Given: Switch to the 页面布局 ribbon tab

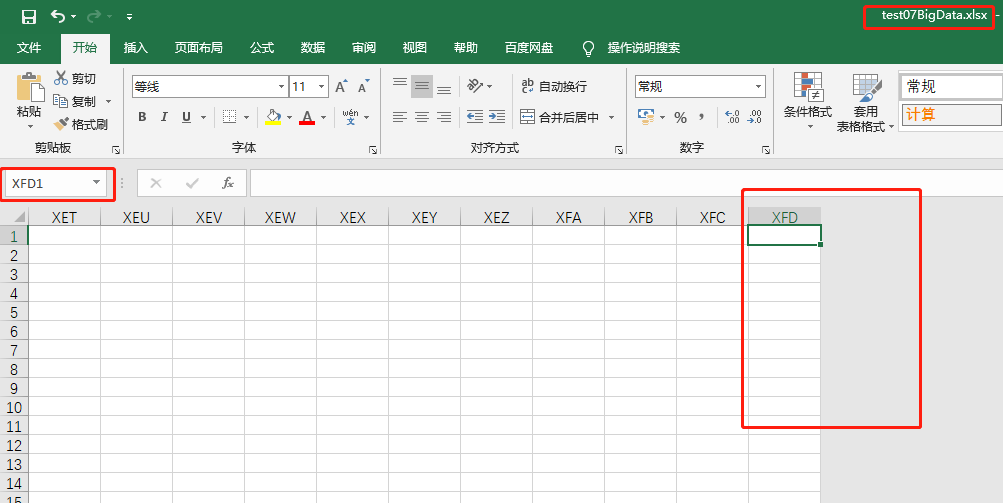Looking at the screenshot, I should pos(198,48).
